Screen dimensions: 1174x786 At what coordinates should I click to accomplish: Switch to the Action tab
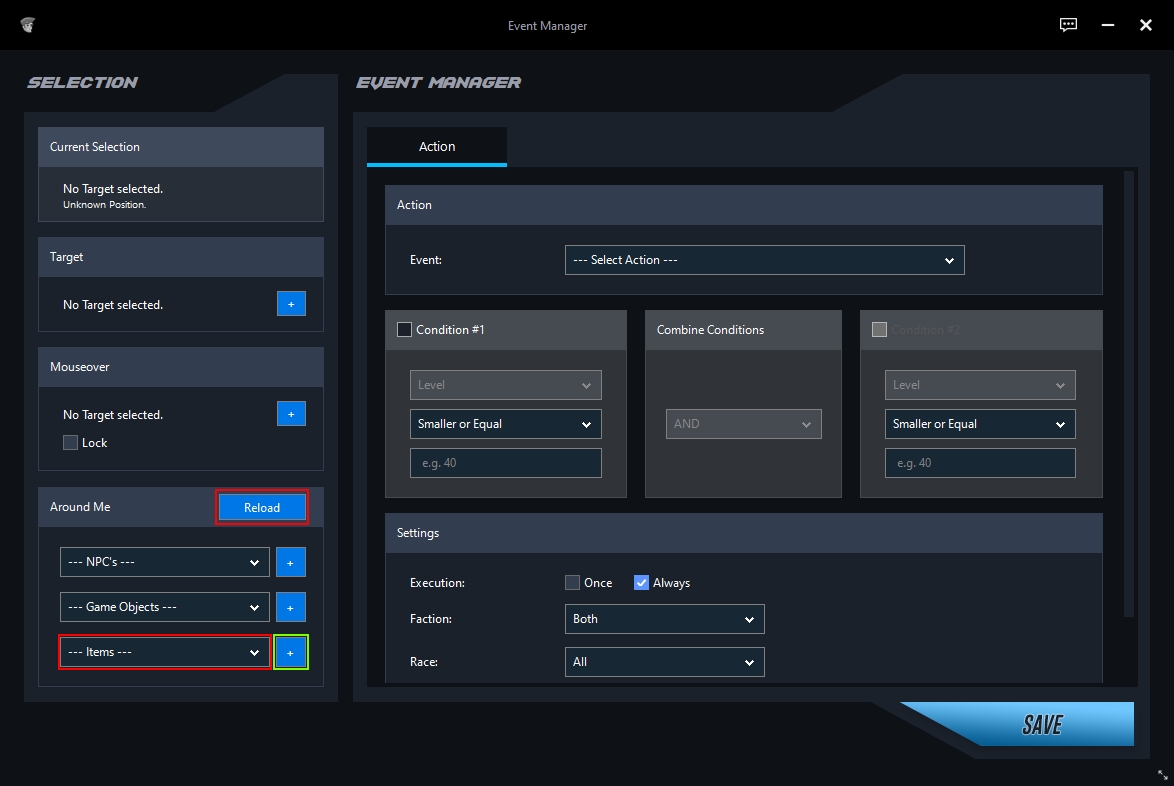point(437,147)
